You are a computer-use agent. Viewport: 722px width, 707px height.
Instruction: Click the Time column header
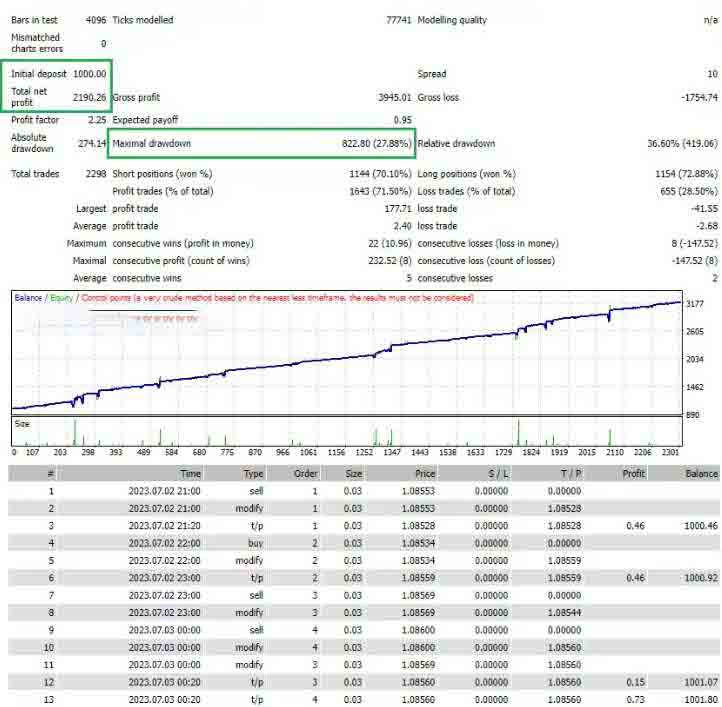click(x=189, y=473)
